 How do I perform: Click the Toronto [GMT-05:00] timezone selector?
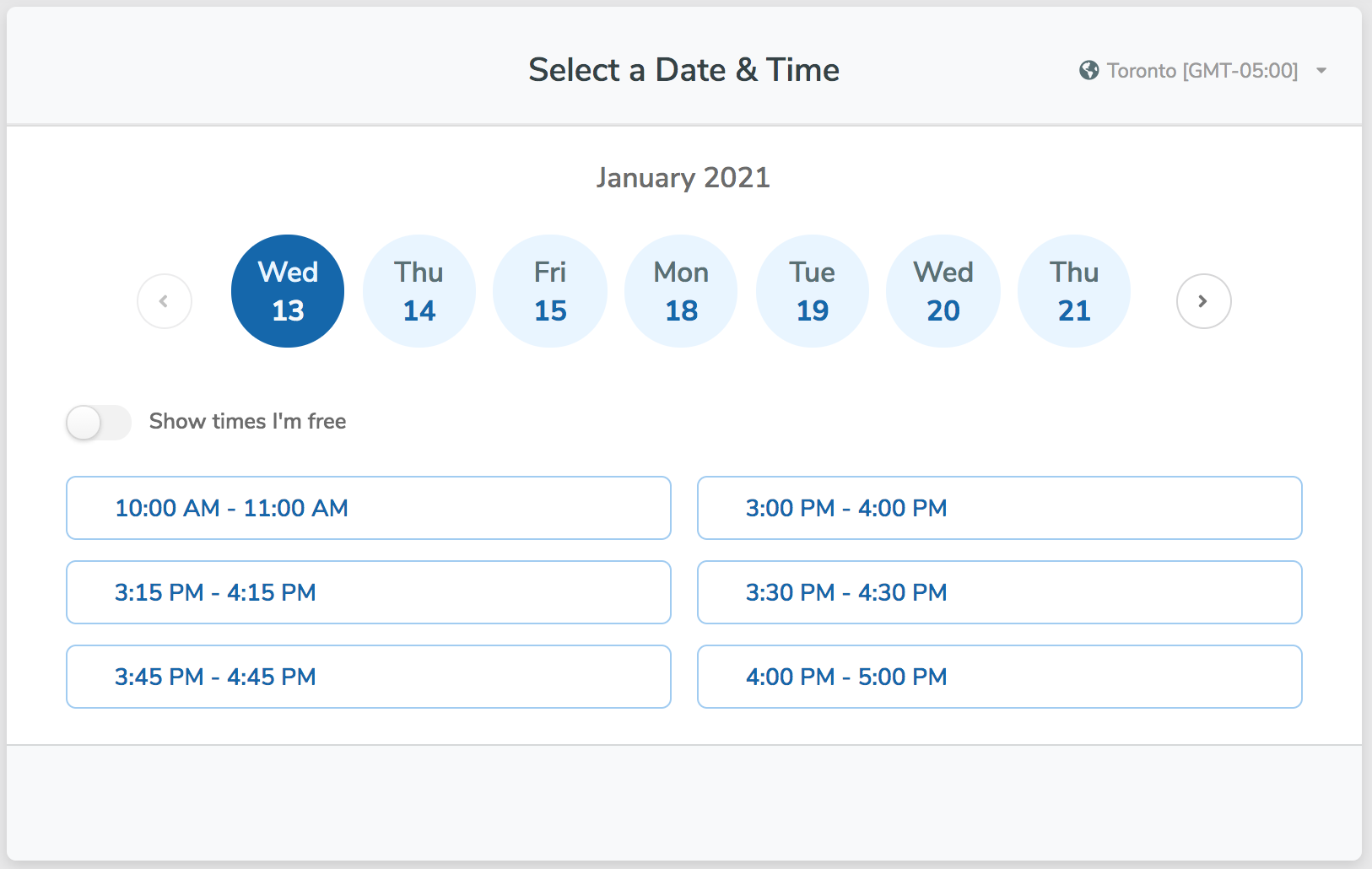pos(1202,71)
